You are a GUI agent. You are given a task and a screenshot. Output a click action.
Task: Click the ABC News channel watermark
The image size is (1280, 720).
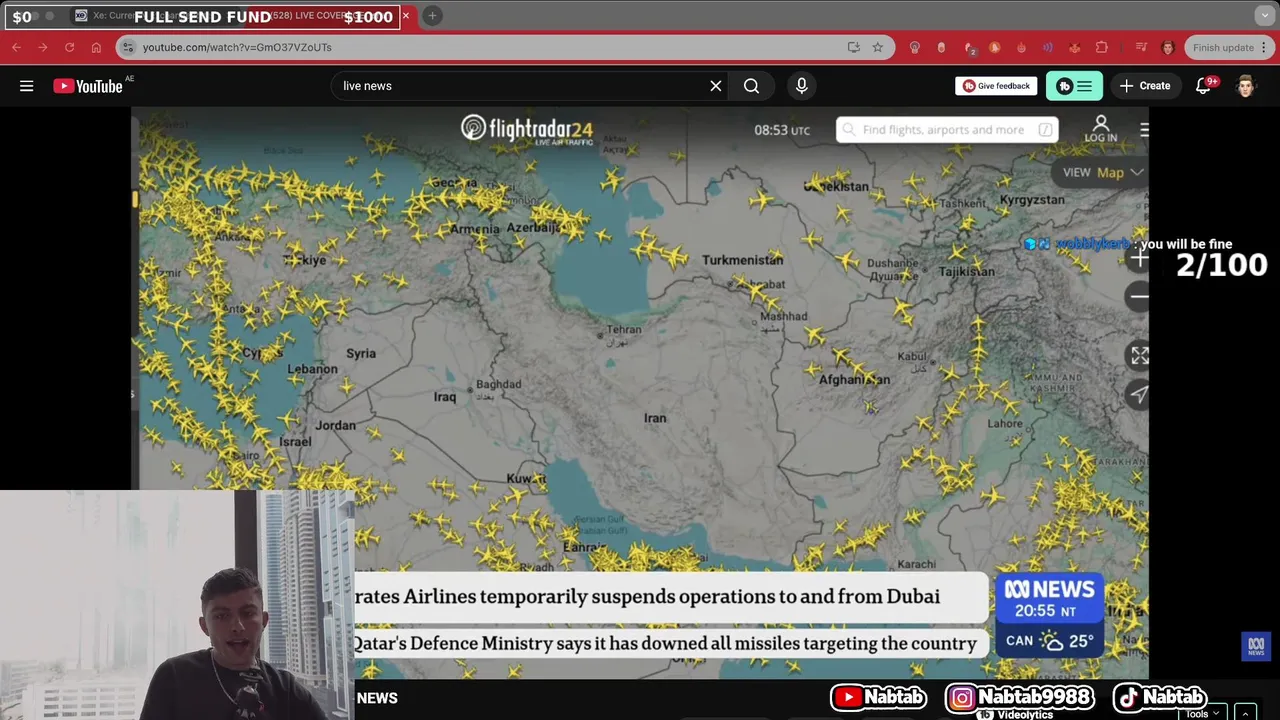[x=1256, y=646]
